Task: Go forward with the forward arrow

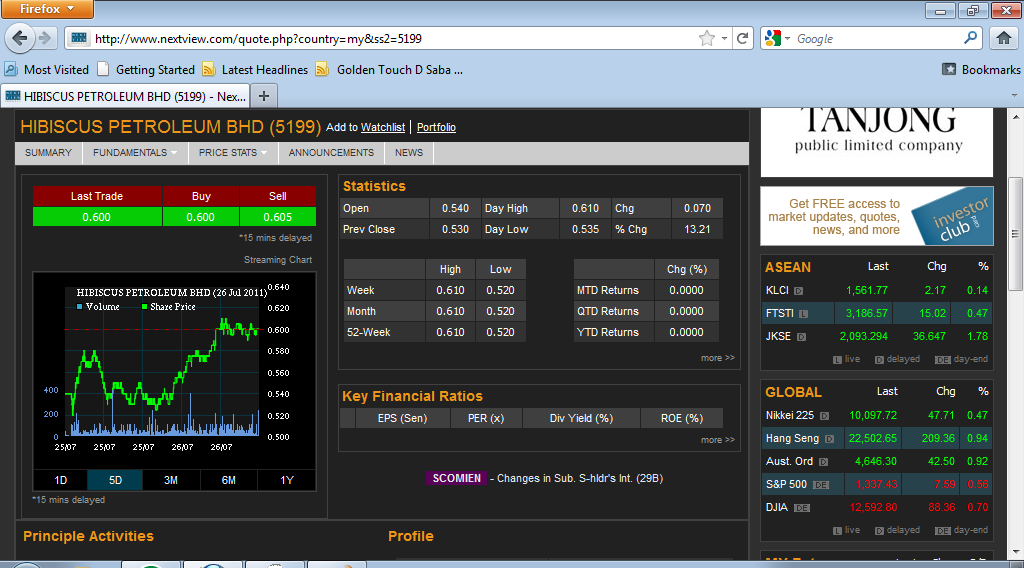Action: pos(45,38)
